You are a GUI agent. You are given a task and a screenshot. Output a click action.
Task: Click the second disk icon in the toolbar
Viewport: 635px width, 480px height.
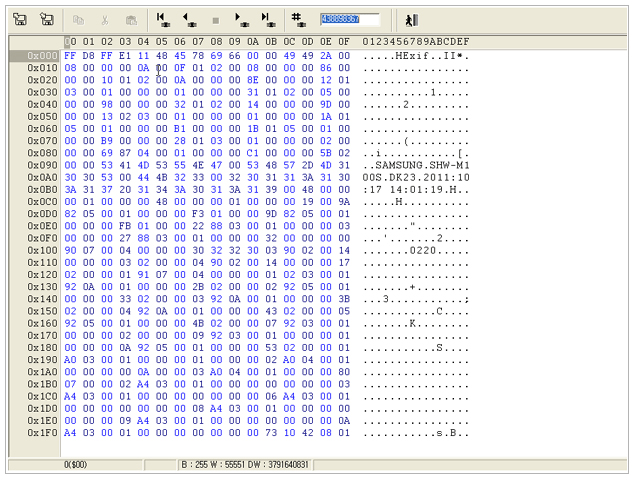(46, 19)
